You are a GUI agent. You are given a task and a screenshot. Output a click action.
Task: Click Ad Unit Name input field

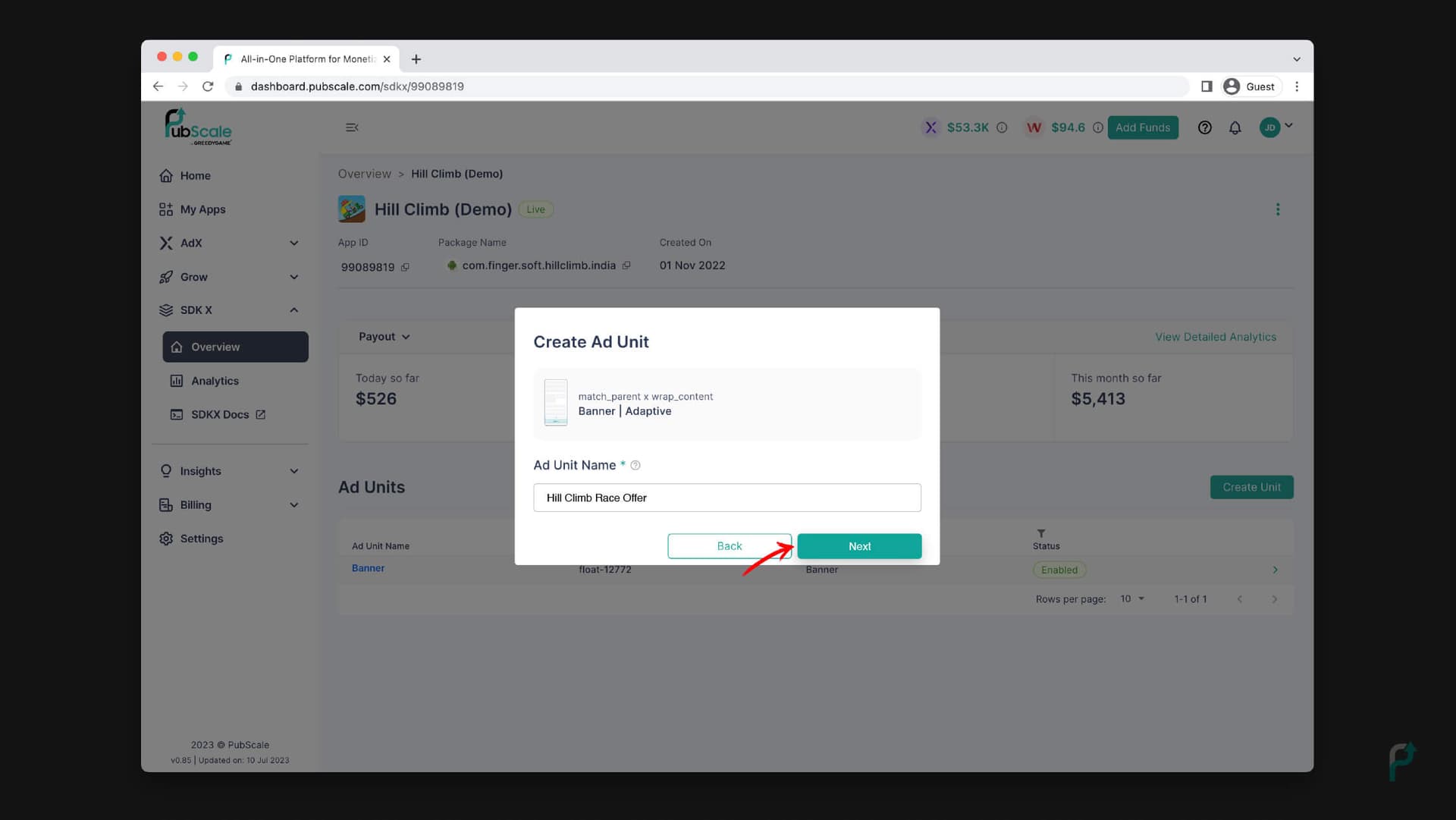[727, 497]
